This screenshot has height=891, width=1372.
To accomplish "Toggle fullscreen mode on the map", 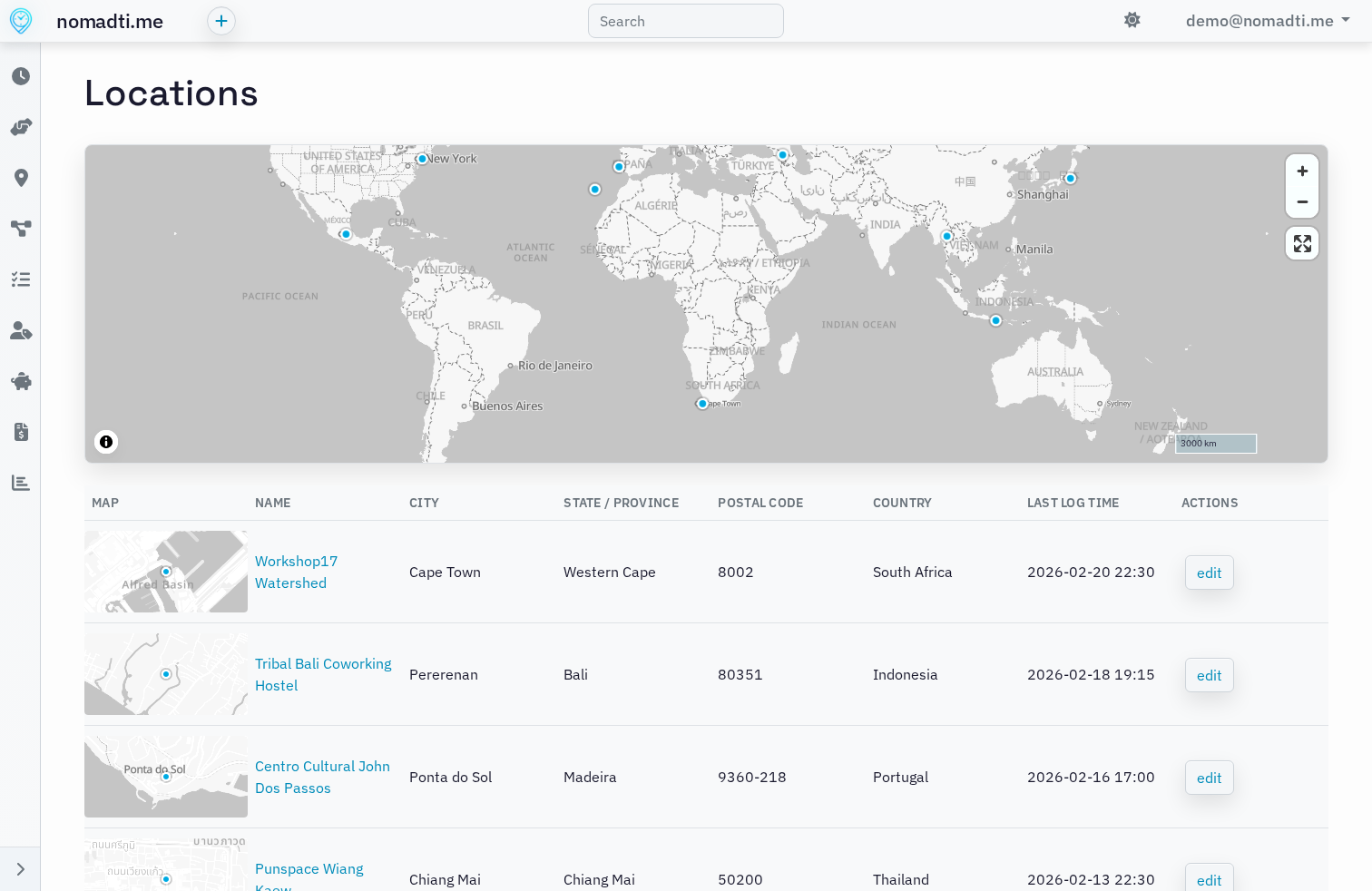I will (x=1301, y=243).
